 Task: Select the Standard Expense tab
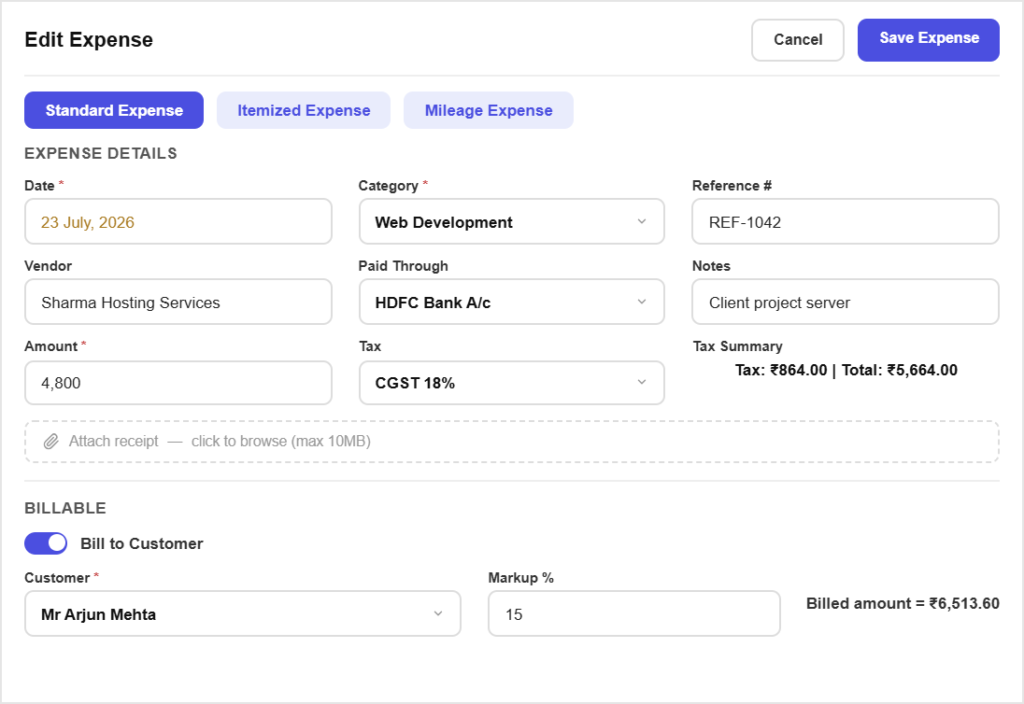(114, 110)
